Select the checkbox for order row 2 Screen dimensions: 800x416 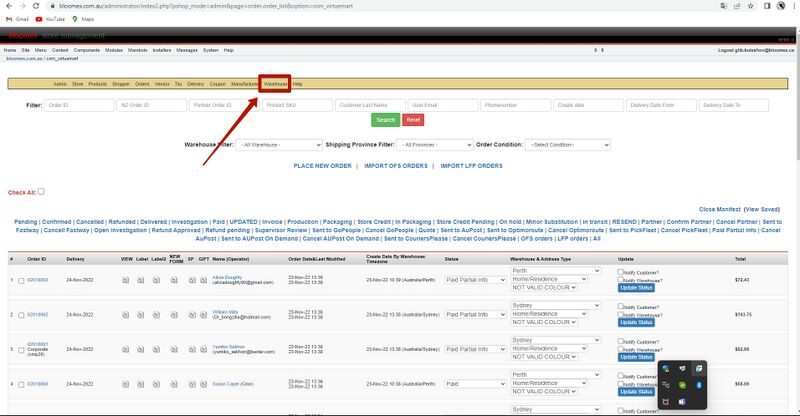pyautogui.click(x=21, y=315)
